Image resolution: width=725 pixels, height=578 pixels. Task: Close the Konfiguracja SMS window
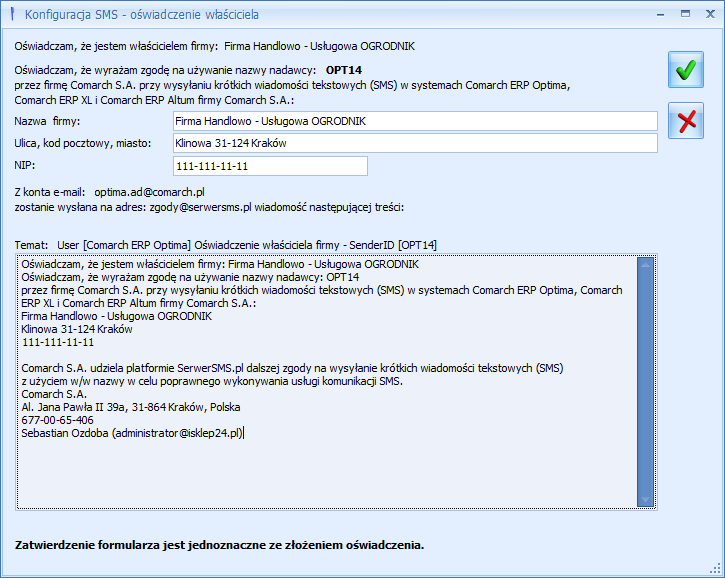point(710,14)
